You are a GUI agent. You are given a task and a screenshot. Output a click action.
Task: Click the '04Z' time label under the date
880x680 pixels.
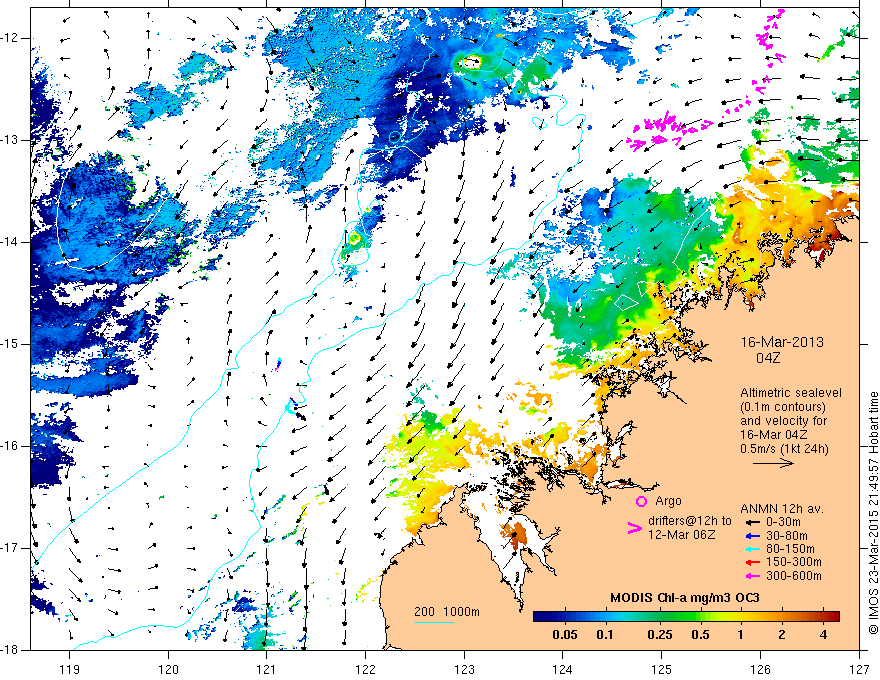[x=768, y=358]
